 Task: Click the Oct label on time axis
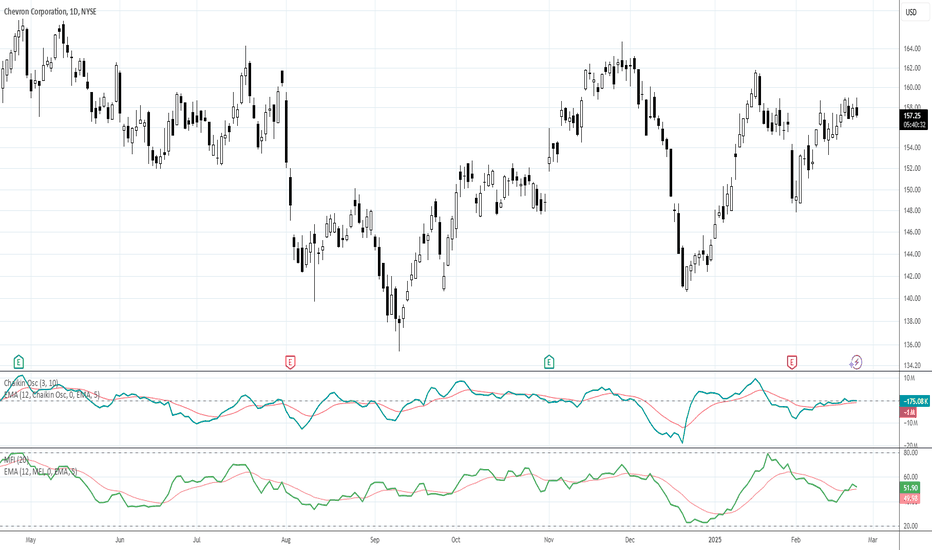click(455, 540)
